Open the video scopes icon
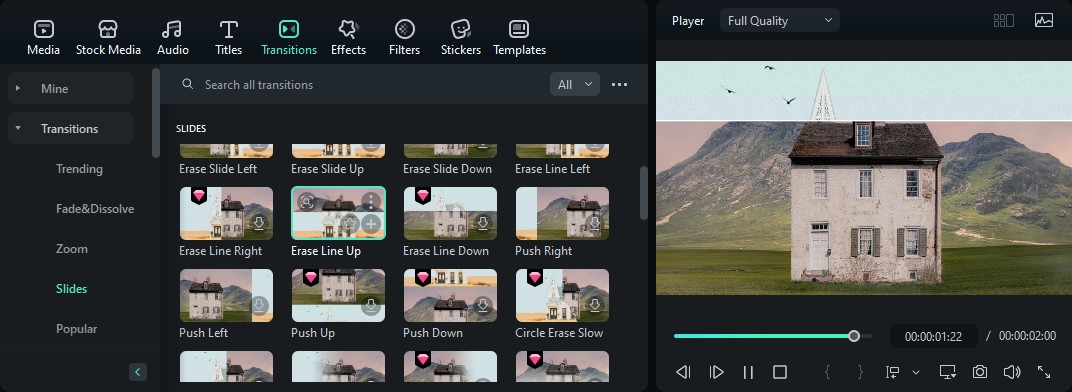 (1044, 21)
